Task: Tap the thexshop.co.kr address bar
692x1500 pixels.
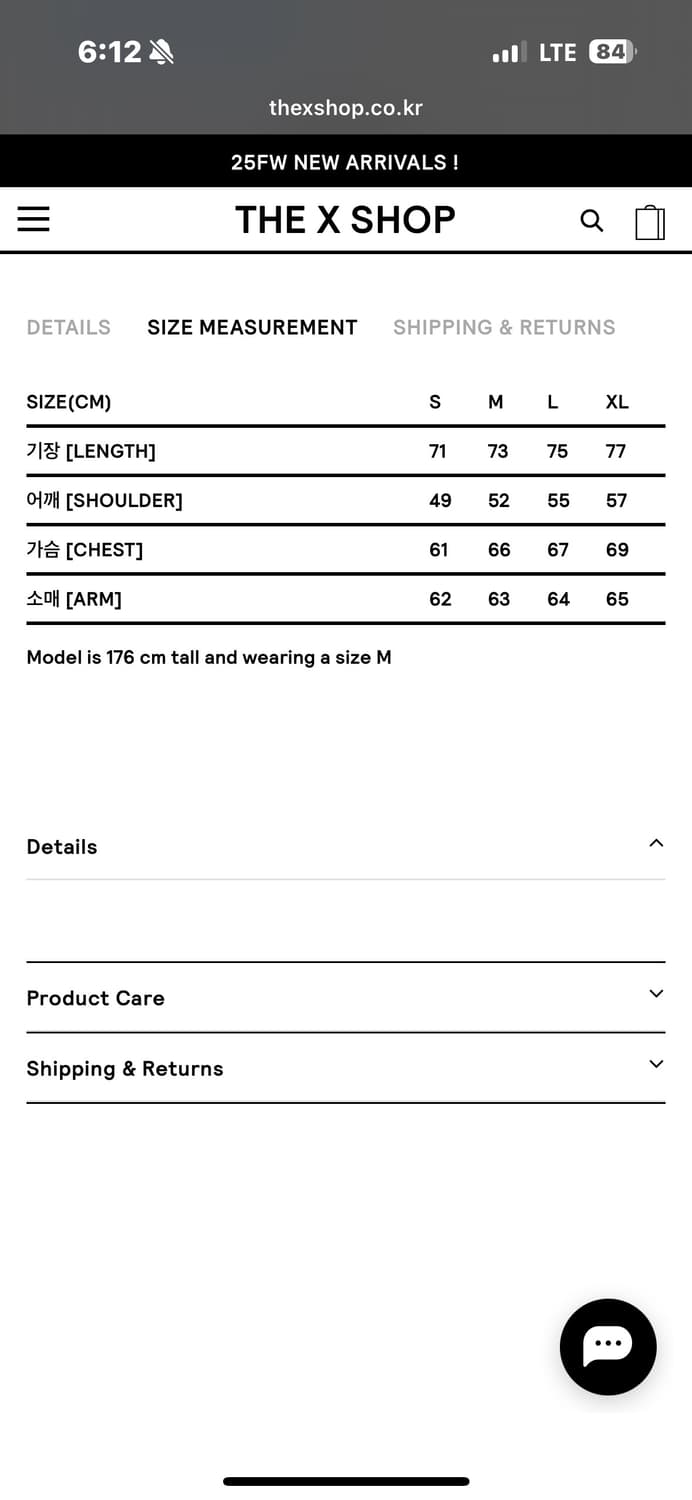Action: click(x=345, y=108)
